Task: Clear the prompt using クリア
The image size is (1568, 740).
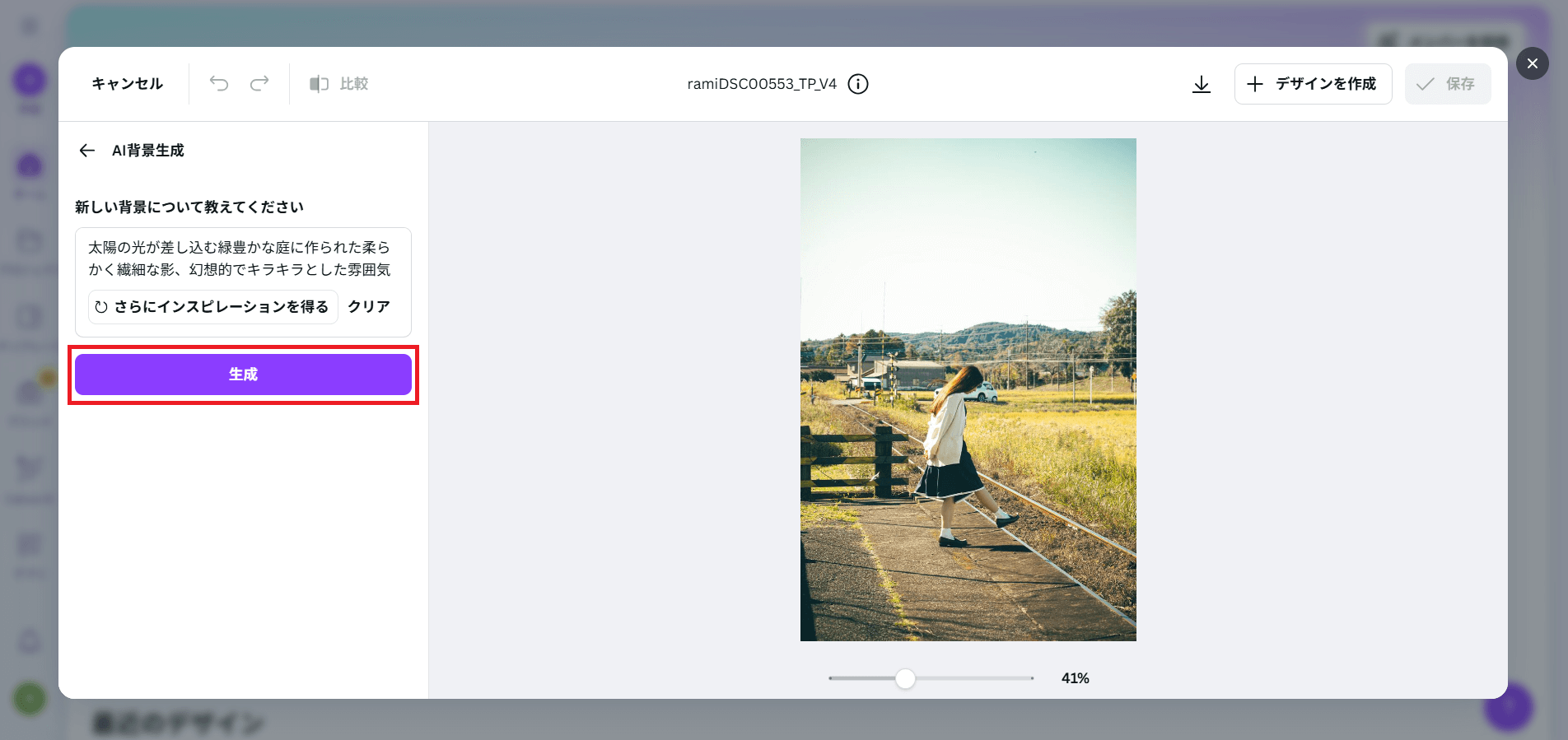Action: coord(368,307)
